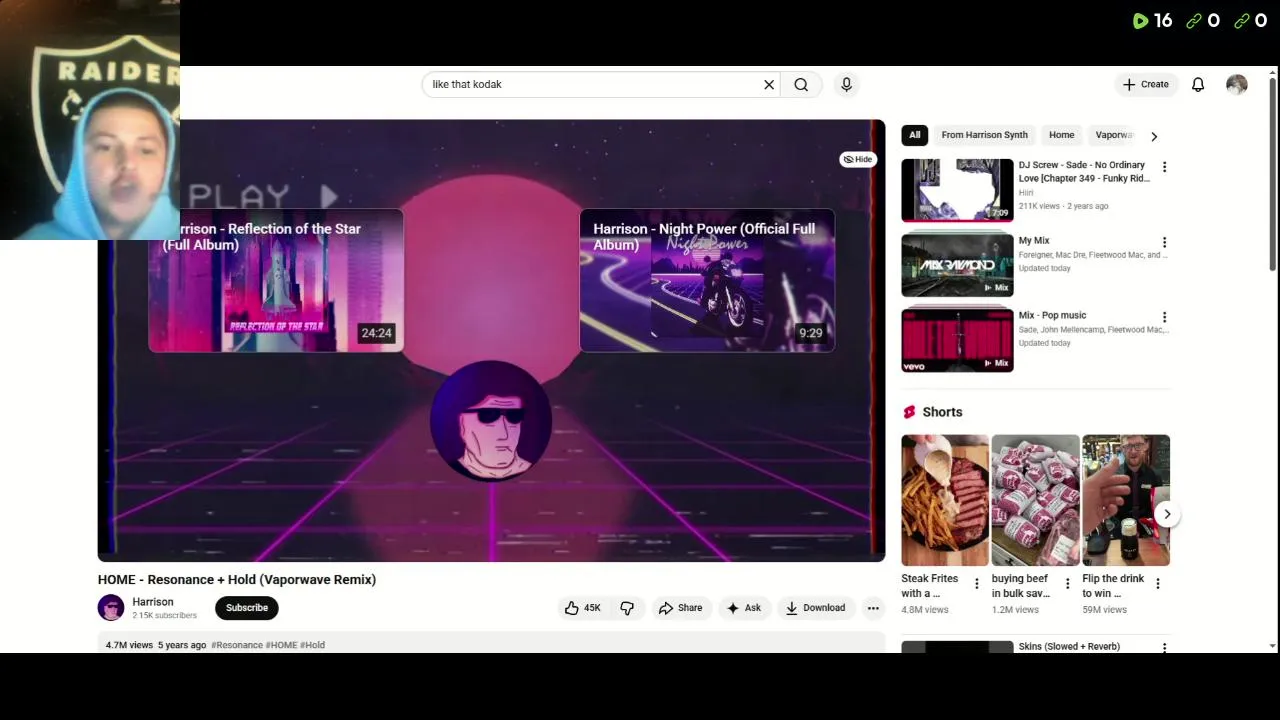Screen dimensions: 1280x720
Task: Open Harrison channel avatar below the video
Action: (111, 608)
